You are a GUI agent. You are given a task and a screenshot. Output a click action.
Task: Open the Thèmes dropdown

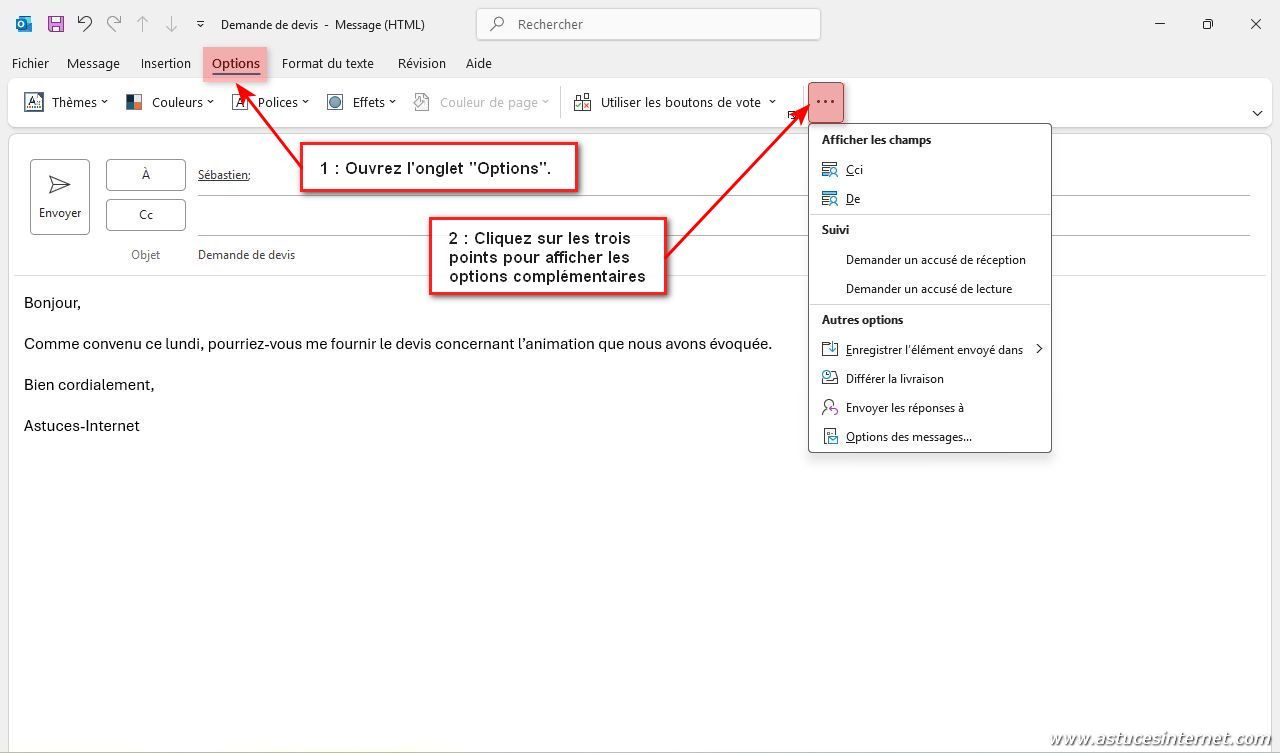tap(66, 102)
